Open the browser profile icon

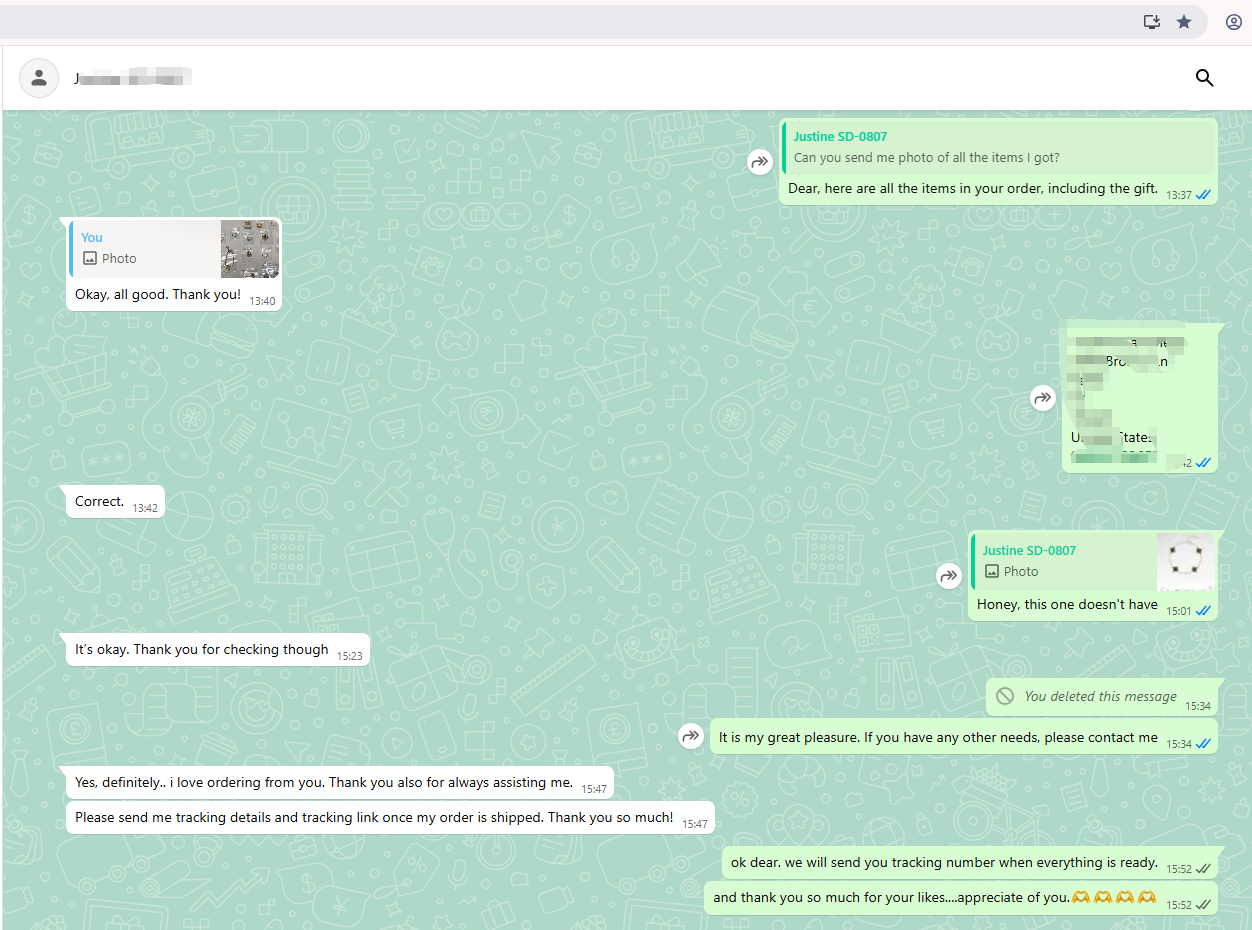coord(1234,22)
